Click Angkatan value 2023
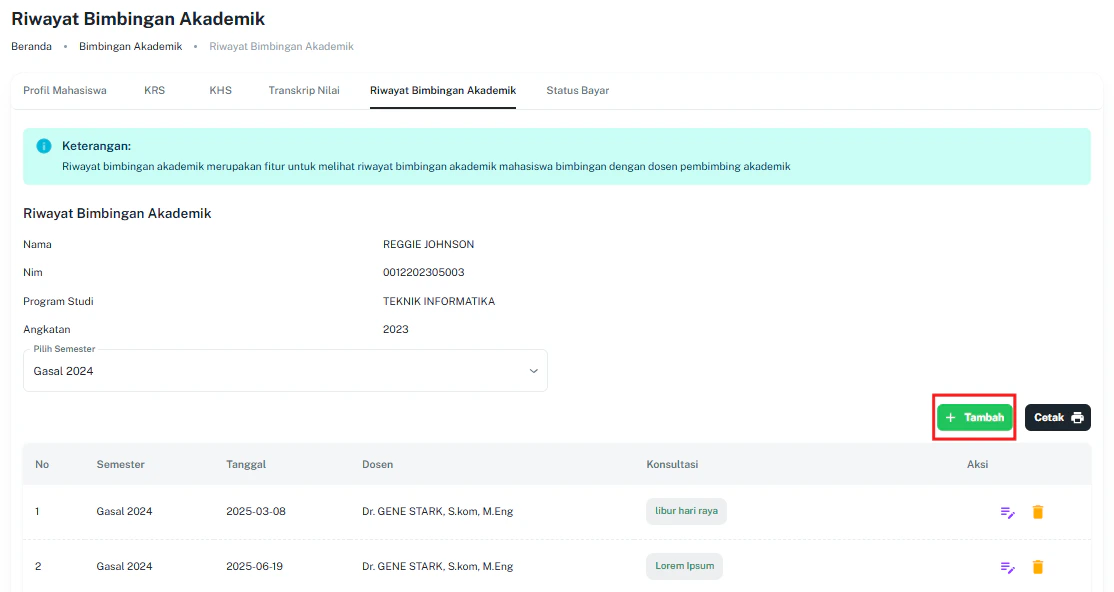Screen dimensions: 1114x592 point(396,329)
